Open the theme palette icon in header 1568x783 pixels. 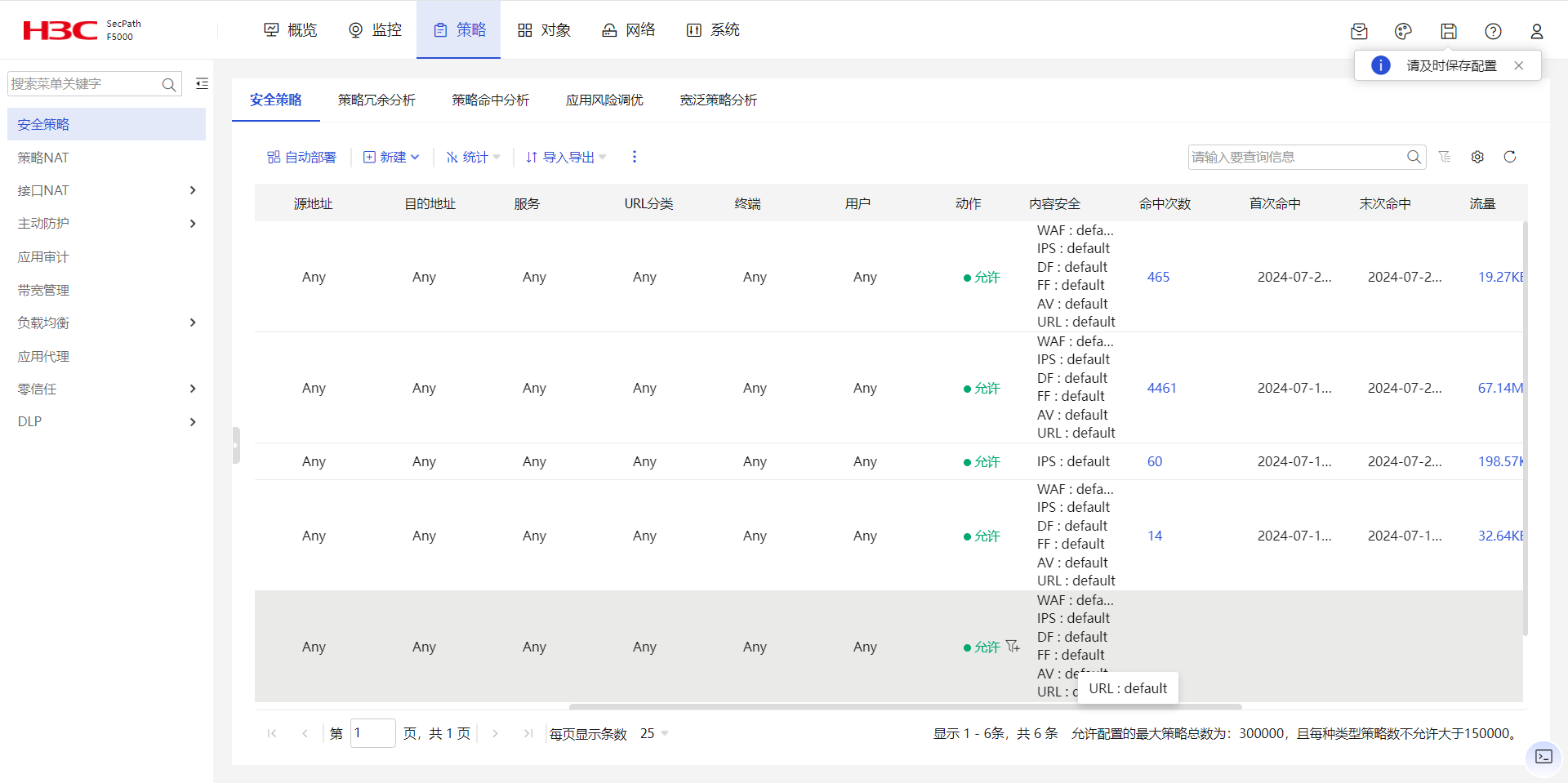point(1403,31)
